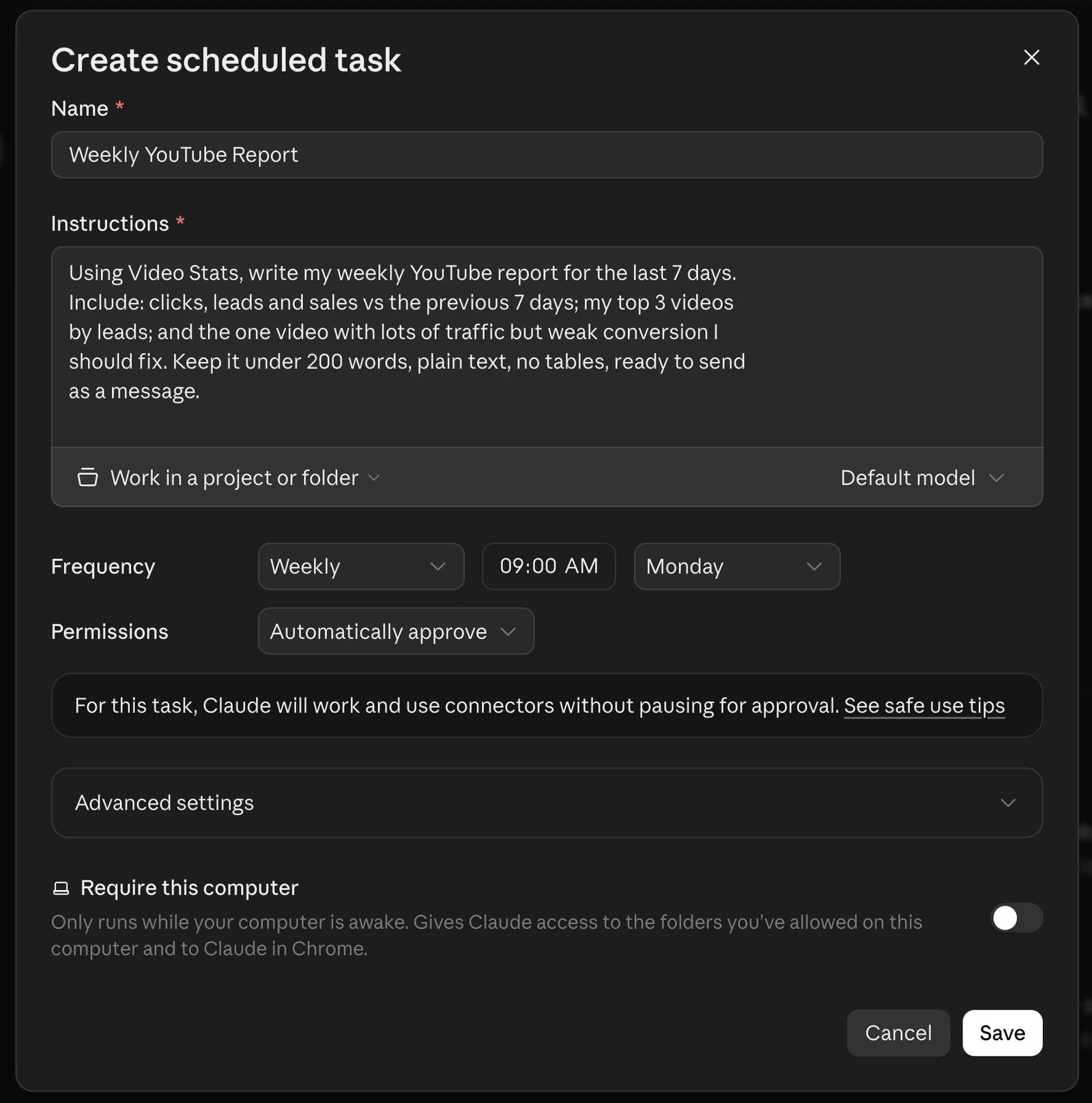Click the Instructions field label
This screenshot has width=1092, height=1103.
[110, 223]
